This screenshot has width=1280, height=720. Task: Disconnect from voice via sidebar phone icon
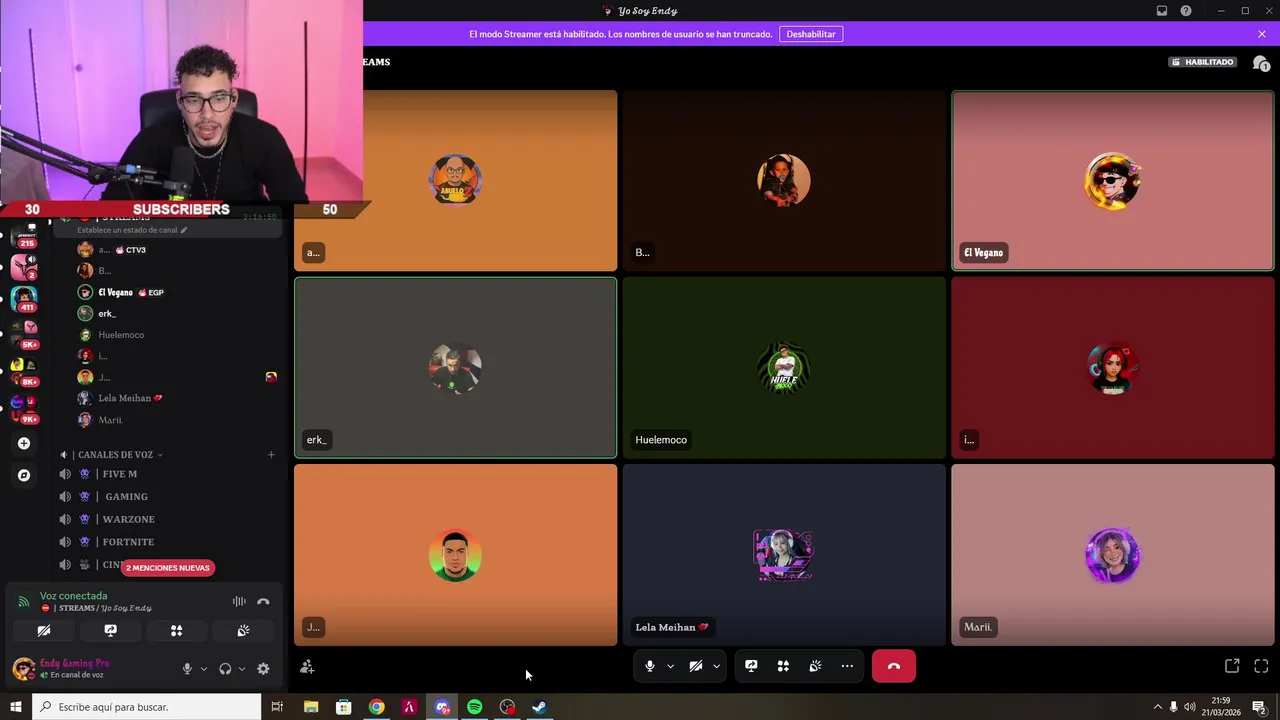point(263,601)
